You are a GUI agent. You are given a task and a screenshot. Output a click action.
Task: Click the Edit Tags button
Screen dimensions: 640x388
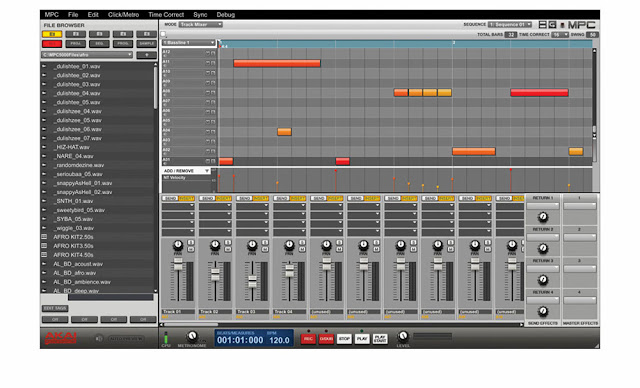coord(55,308)
